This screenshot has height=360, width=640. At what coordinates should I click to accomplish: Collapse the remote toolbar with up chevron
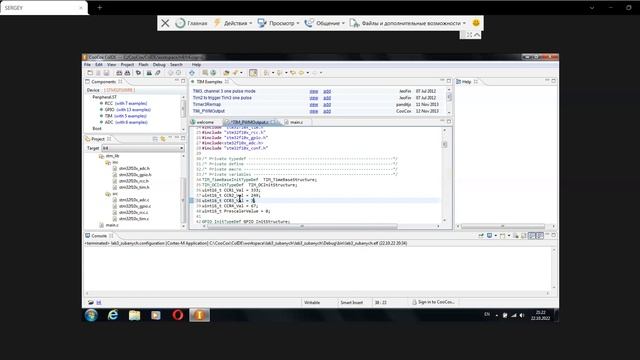(477, 35)
